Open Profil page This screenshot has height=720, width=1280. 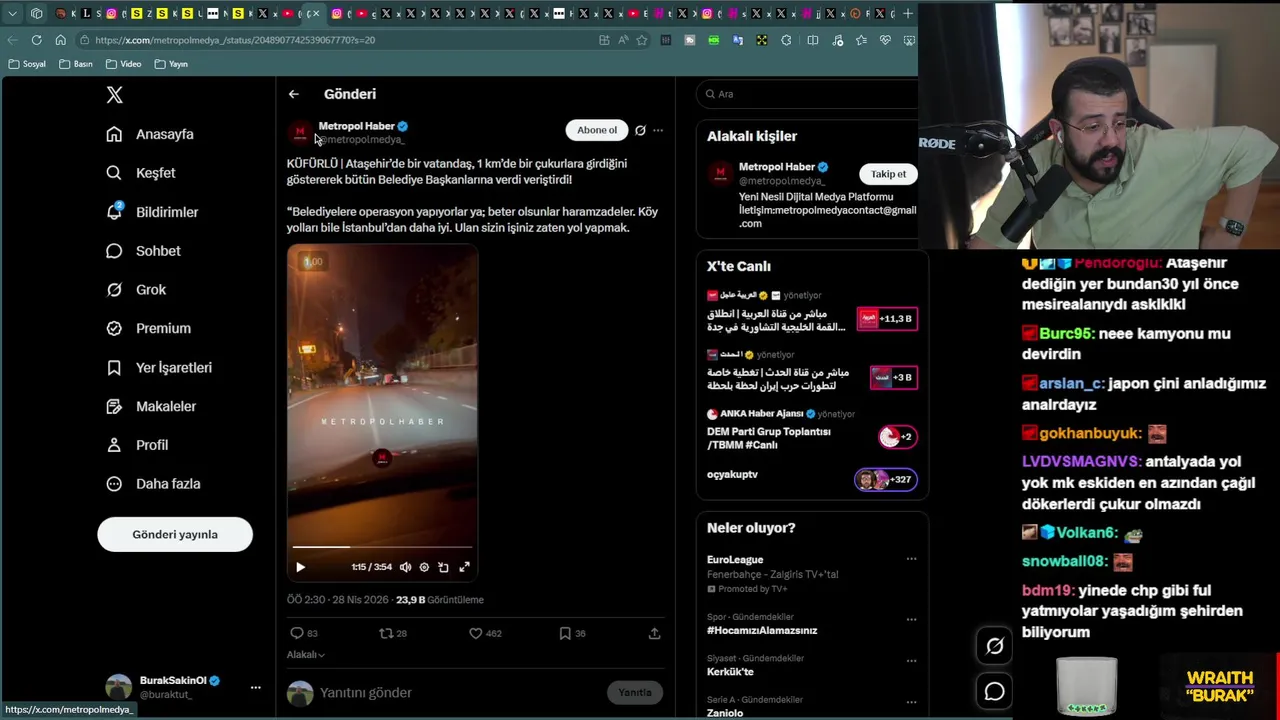click(x=137, y=445)
